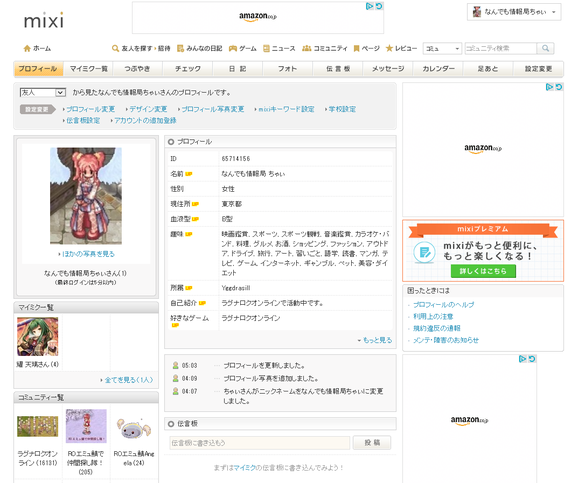Open the friend search magnifier icon
Image resolution: width=585 pixels, height=483 pixels.
click(x=115, y=48)
